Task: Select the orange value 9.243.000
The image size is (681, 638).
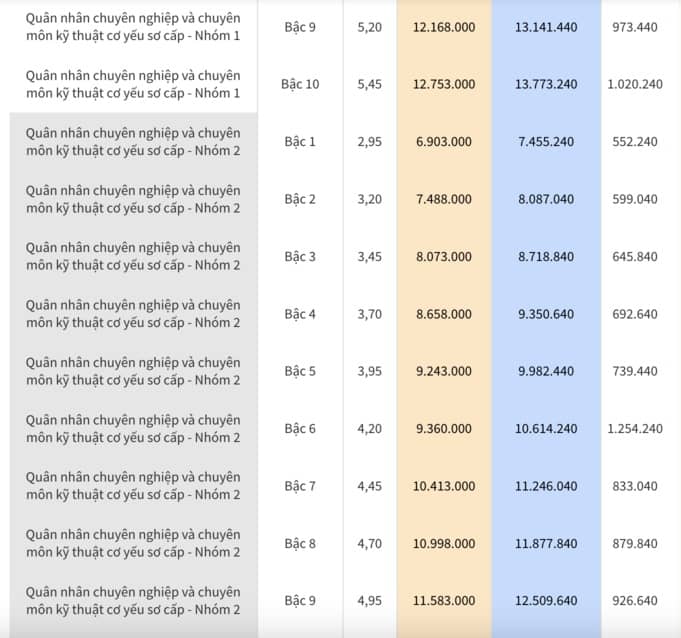Action: click(x=444, y=371)
